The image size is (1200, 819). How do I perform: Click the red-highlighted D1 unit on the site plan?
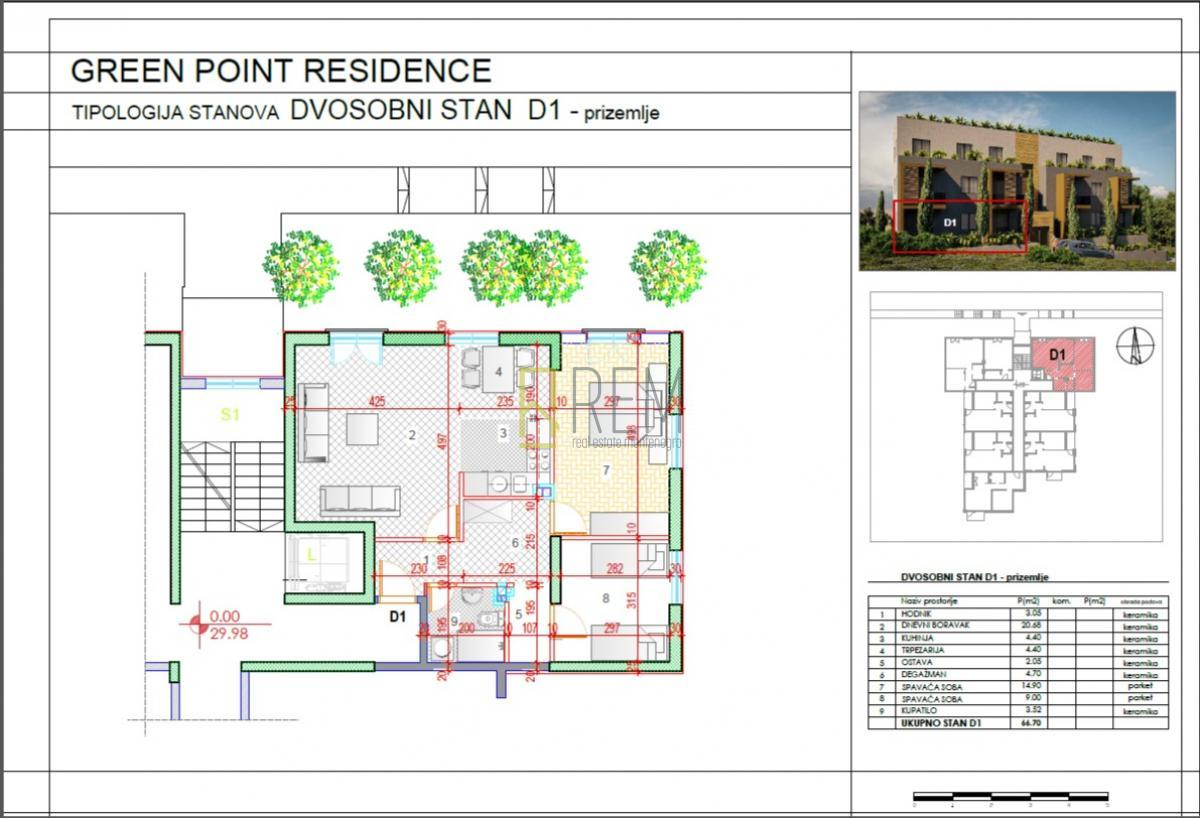tap(1063, 362)
